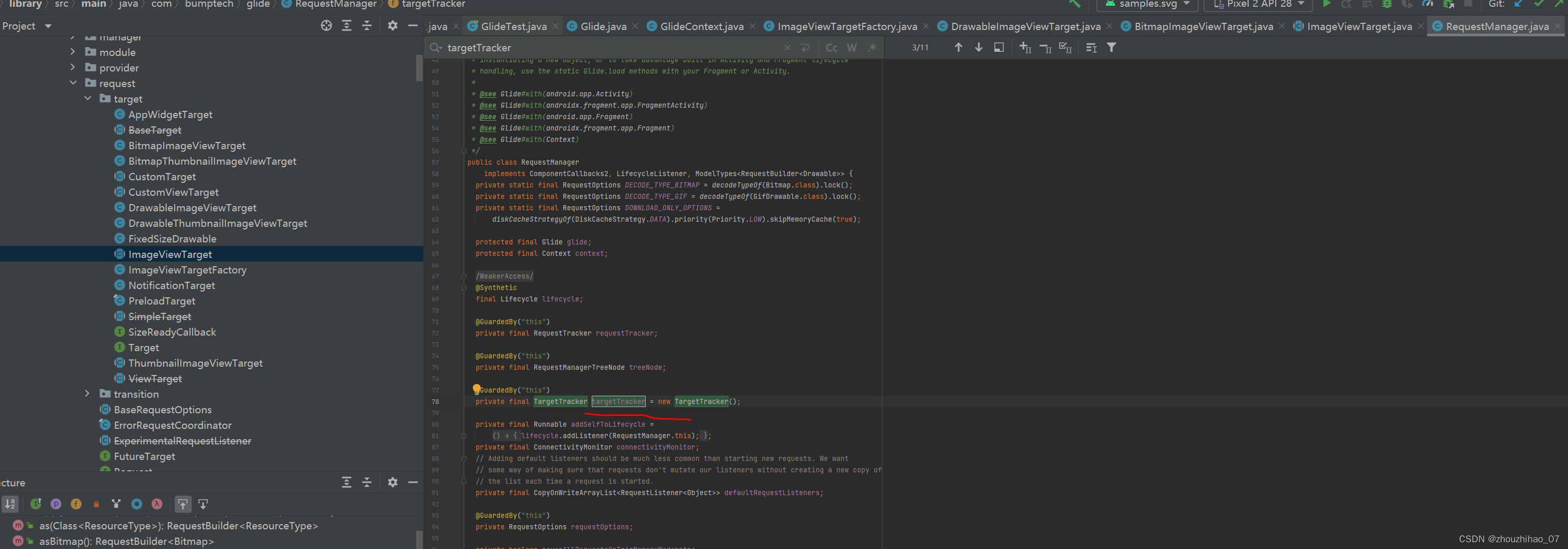
Task: Toggle Show Fields (f) in Structure
Action: click(x=76, y=503)
